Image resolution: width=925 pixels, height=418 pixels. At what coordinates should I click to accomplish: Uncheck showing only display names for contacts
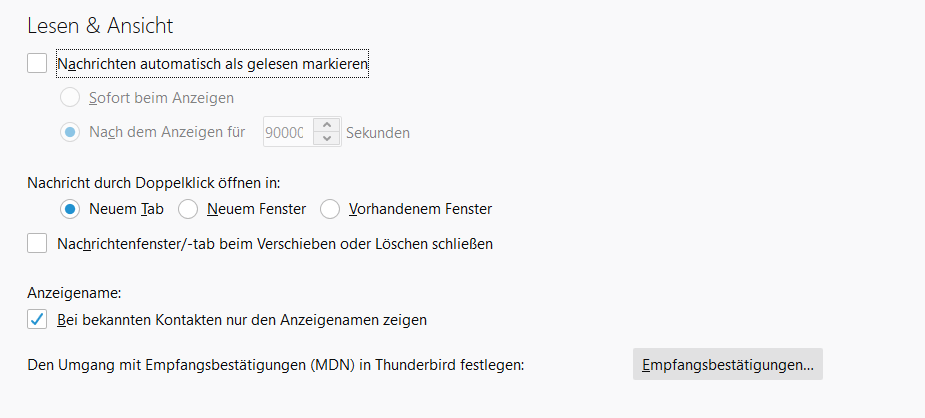click(x=38, y=320)
